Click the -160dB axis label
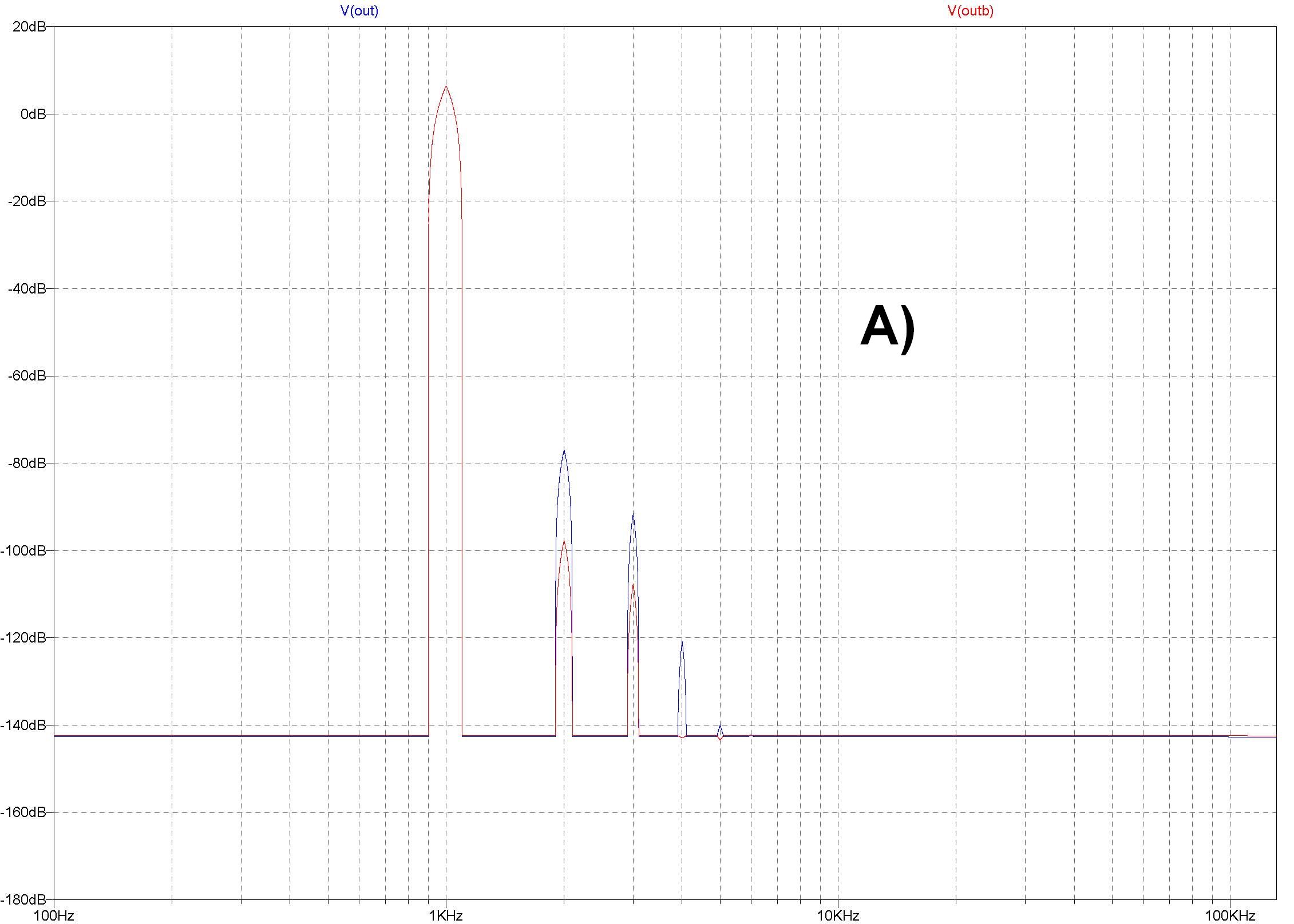1294x924 pixels. tap(23, 812)
